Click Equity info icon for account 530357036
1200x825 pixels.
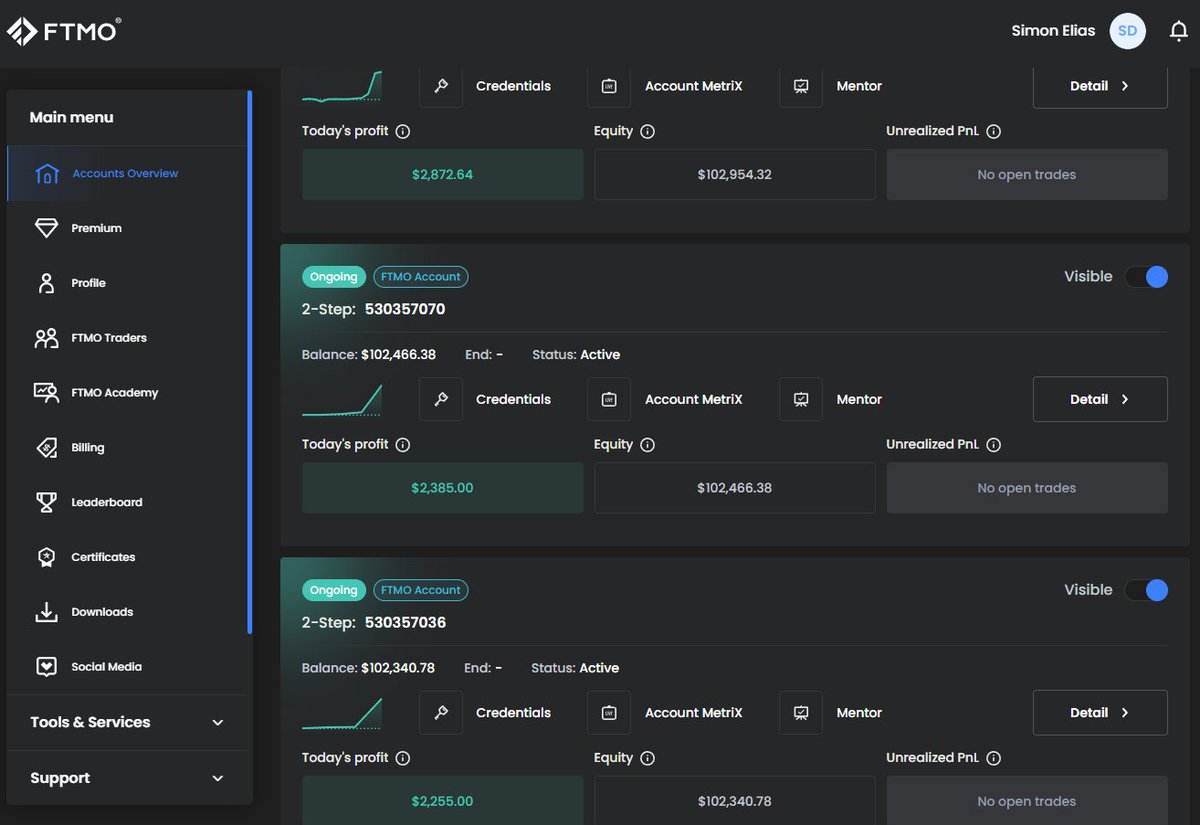pyautogui.click(x=648, y=758)
